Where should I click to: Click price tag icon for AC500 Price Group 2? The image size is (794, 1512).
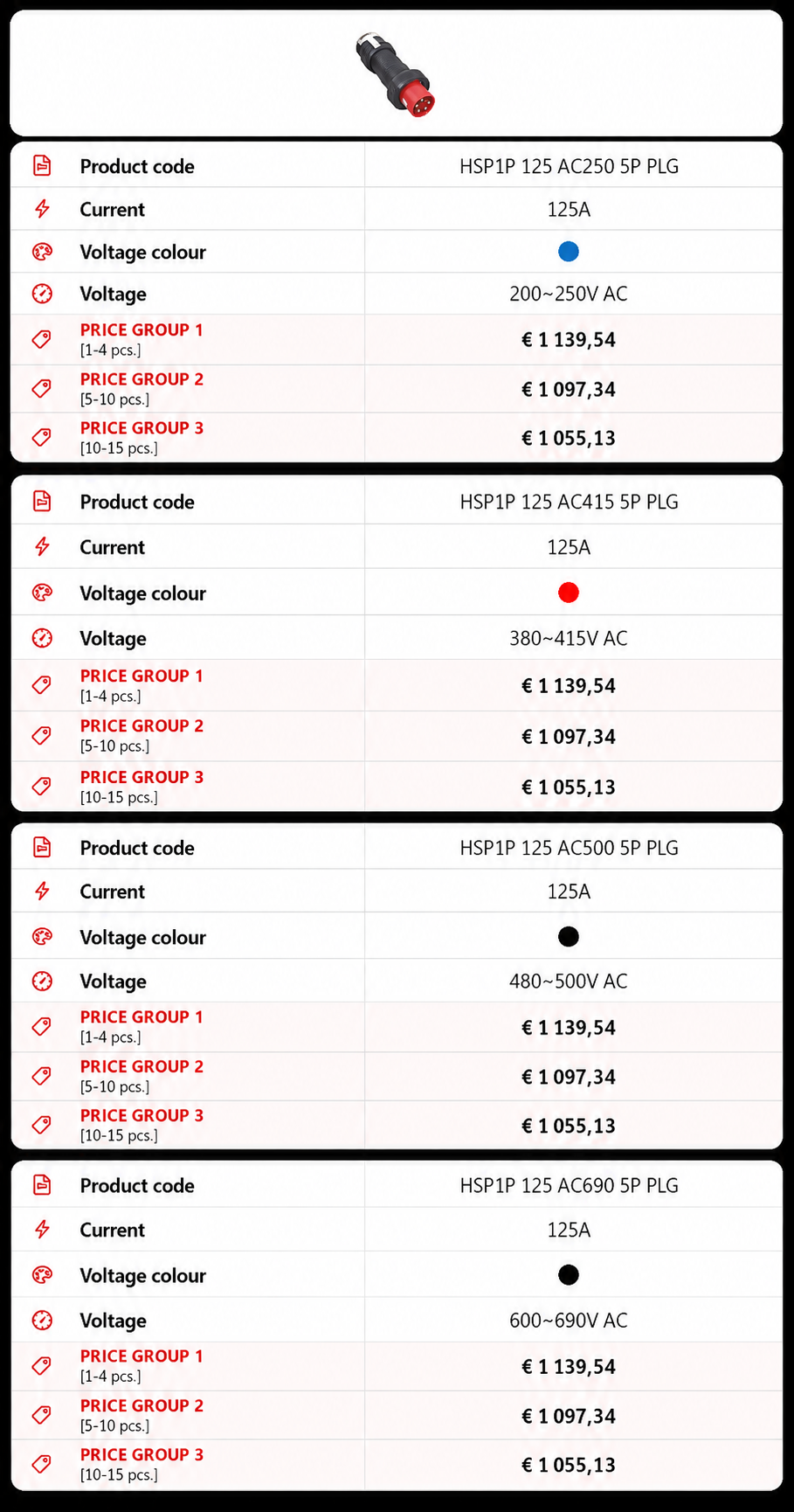(x=42, y=1076)
